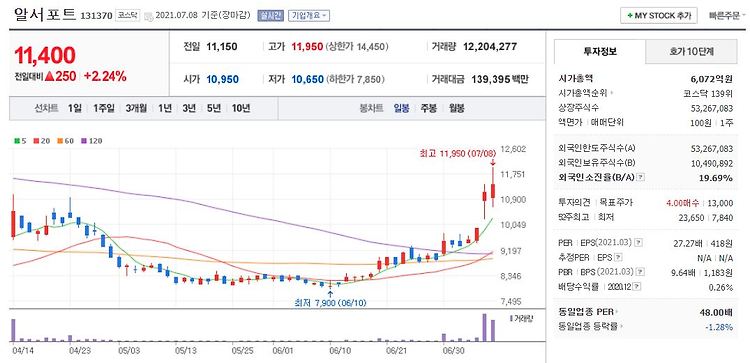Click the 알서포트 stock name heading
The image size is (750, 363).
coord(44,14)
